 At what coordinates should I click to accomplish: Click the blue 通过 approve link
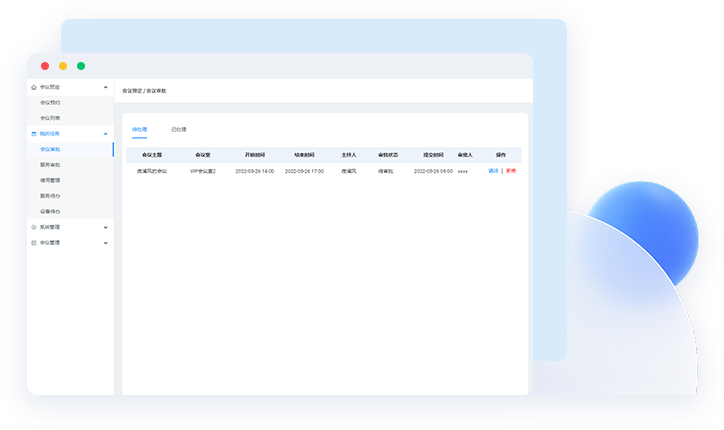pos(493,171)
